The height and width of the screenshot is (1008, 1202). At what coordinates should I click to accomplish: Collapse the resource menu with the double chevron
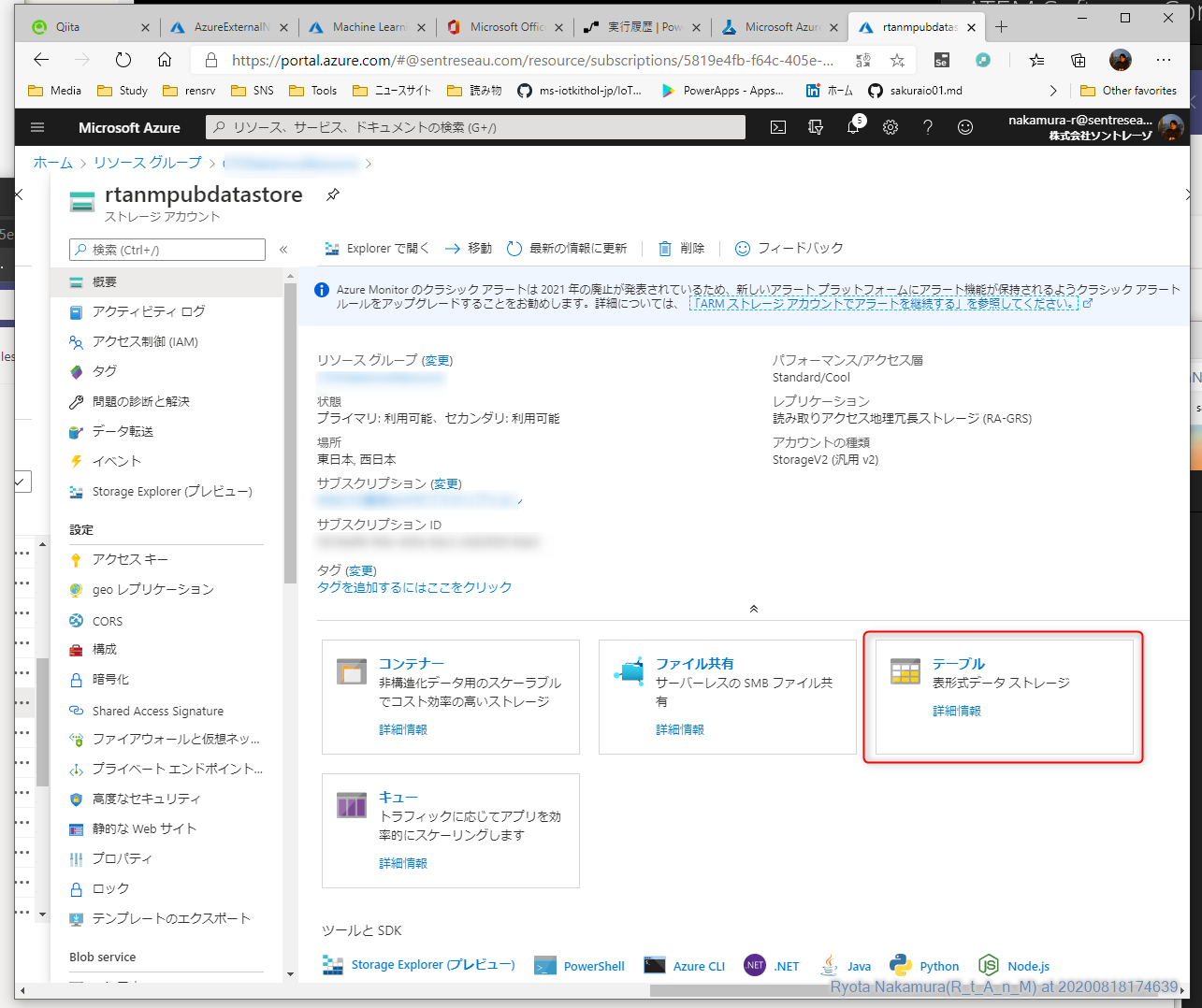[283, 250]
